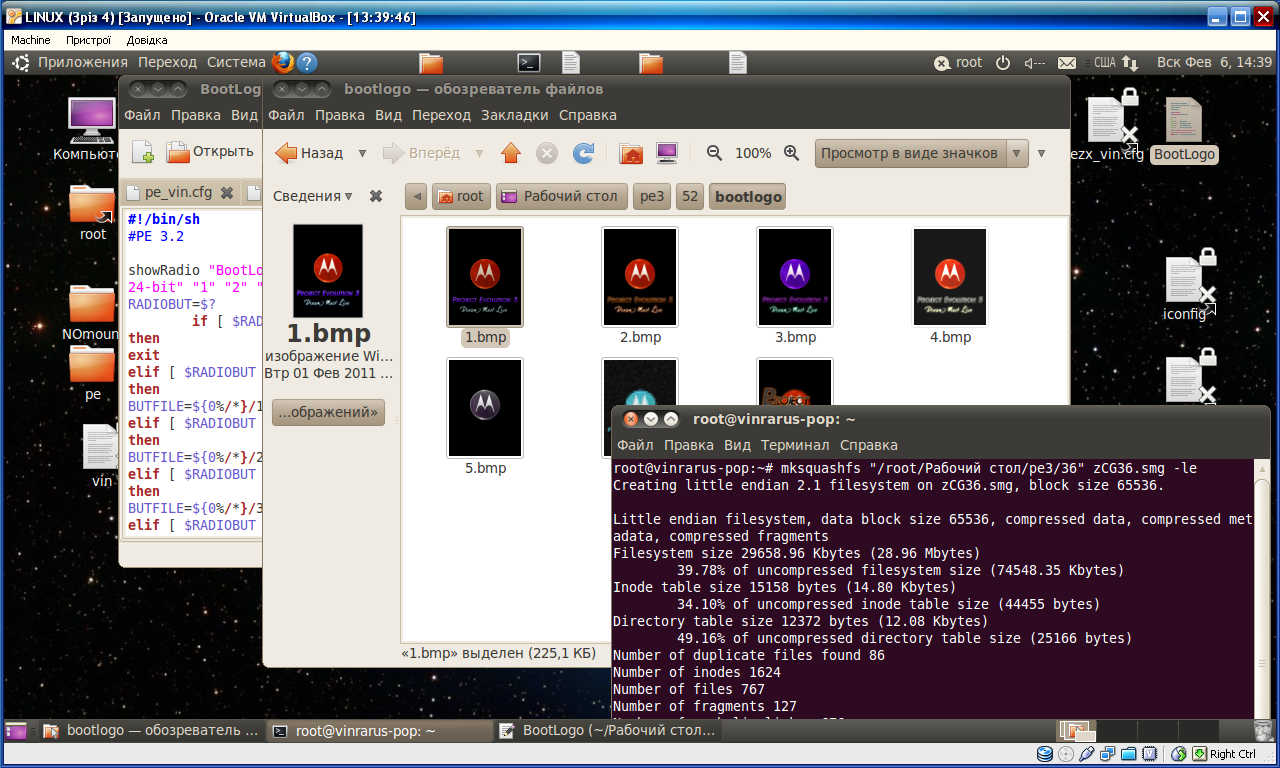Open the Приложения panel menu
This screenshot has height=768, width=1280.
point(82,62)
